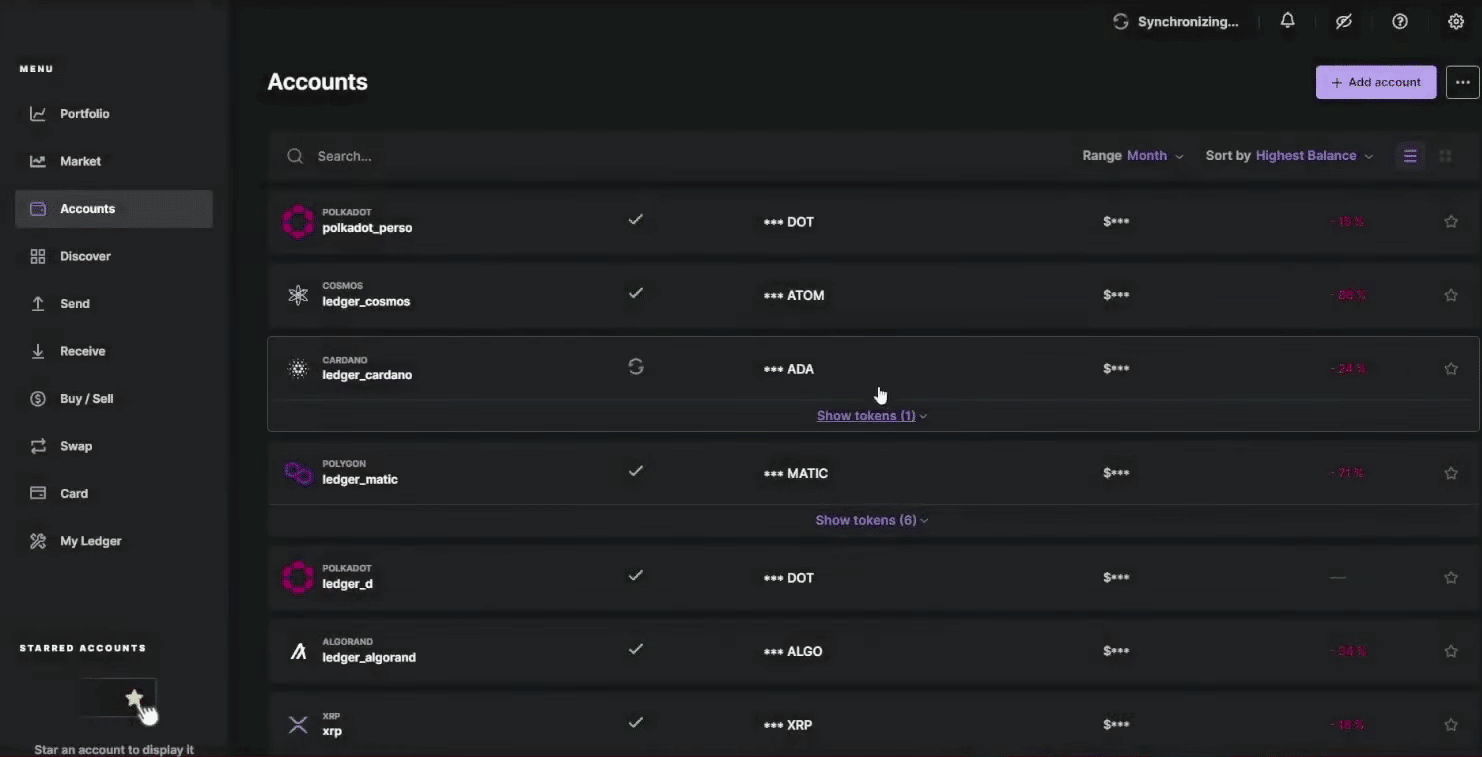Image resolution: width=1482 pixels, height=757 pixels.
Task: Switch to grid view layout icon
Action: click(x=1445, y=156)
